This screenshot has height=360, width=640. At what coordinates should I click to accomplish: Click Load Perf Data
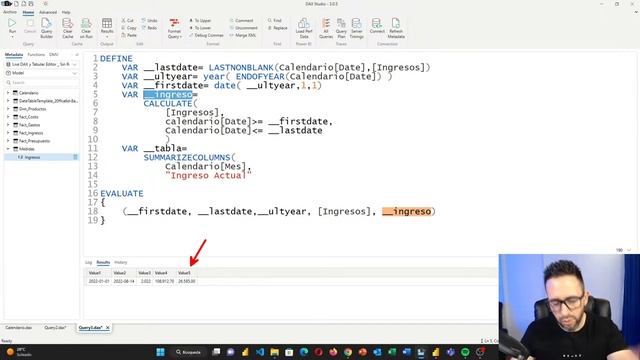pyautogui.click(x=304, y=28)
